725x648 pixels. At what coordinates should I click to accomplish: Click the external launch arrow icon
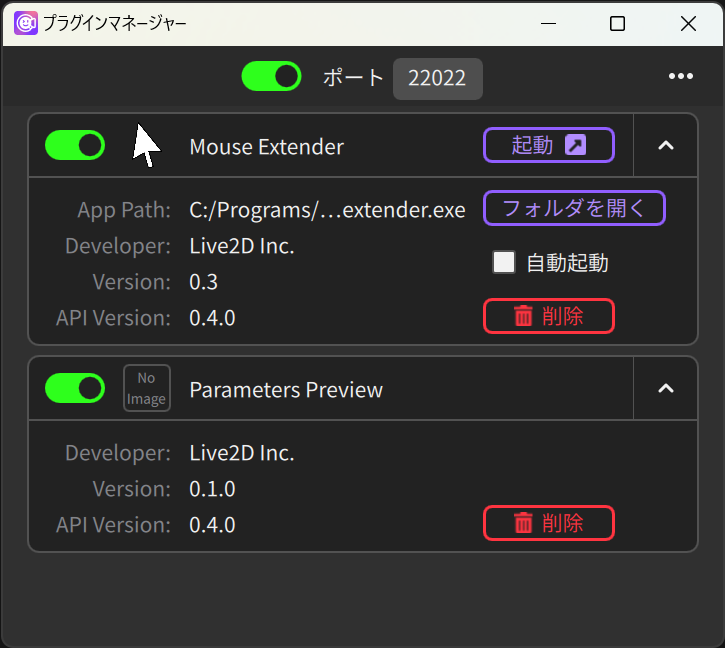pos(576,145)
